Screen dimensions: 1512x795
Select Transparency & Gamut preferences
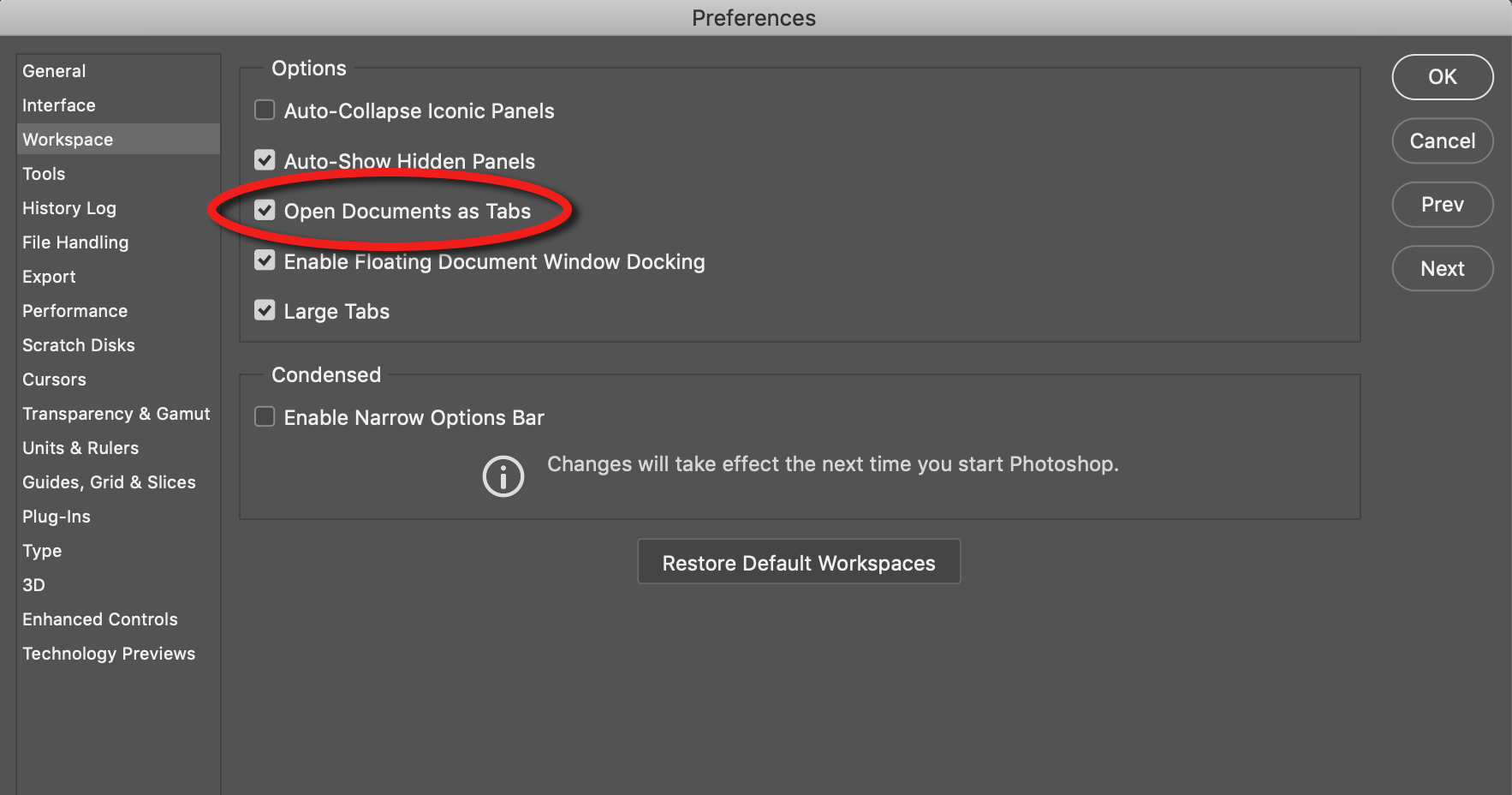116,413
